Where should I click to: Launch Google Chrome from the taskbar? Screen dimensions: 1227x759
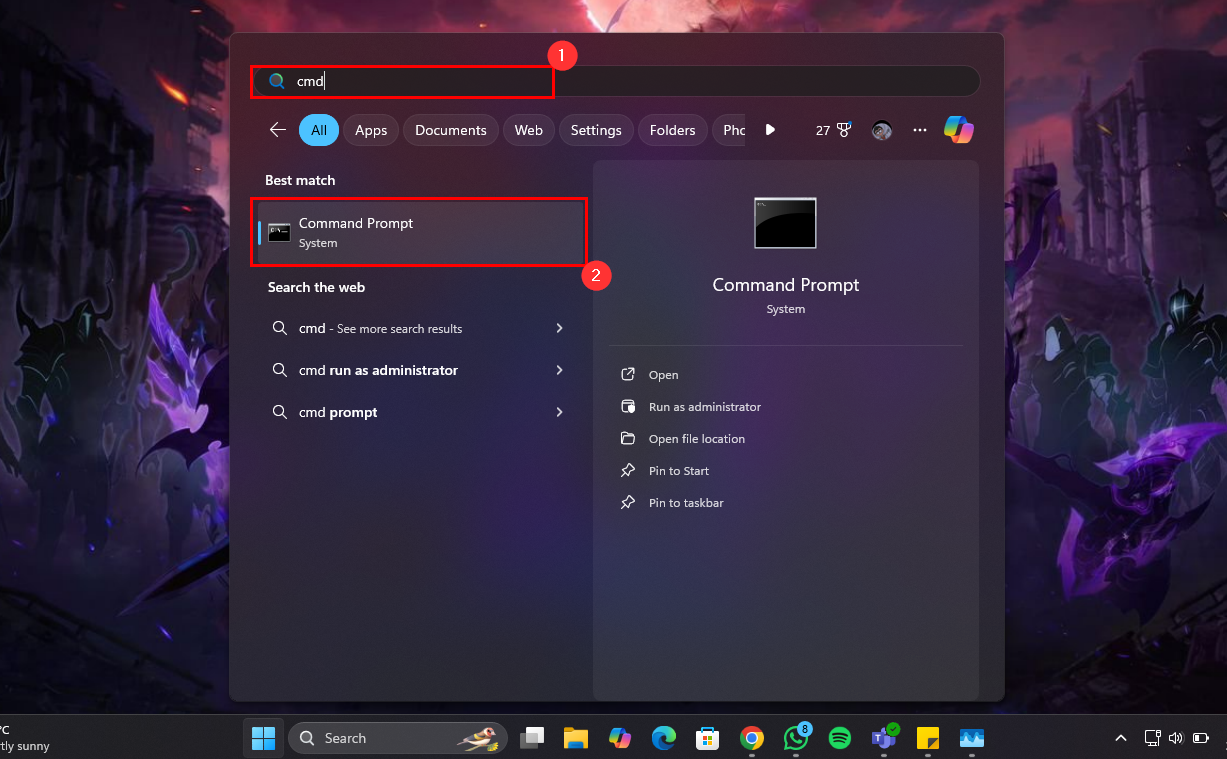(x=752, y=738)
